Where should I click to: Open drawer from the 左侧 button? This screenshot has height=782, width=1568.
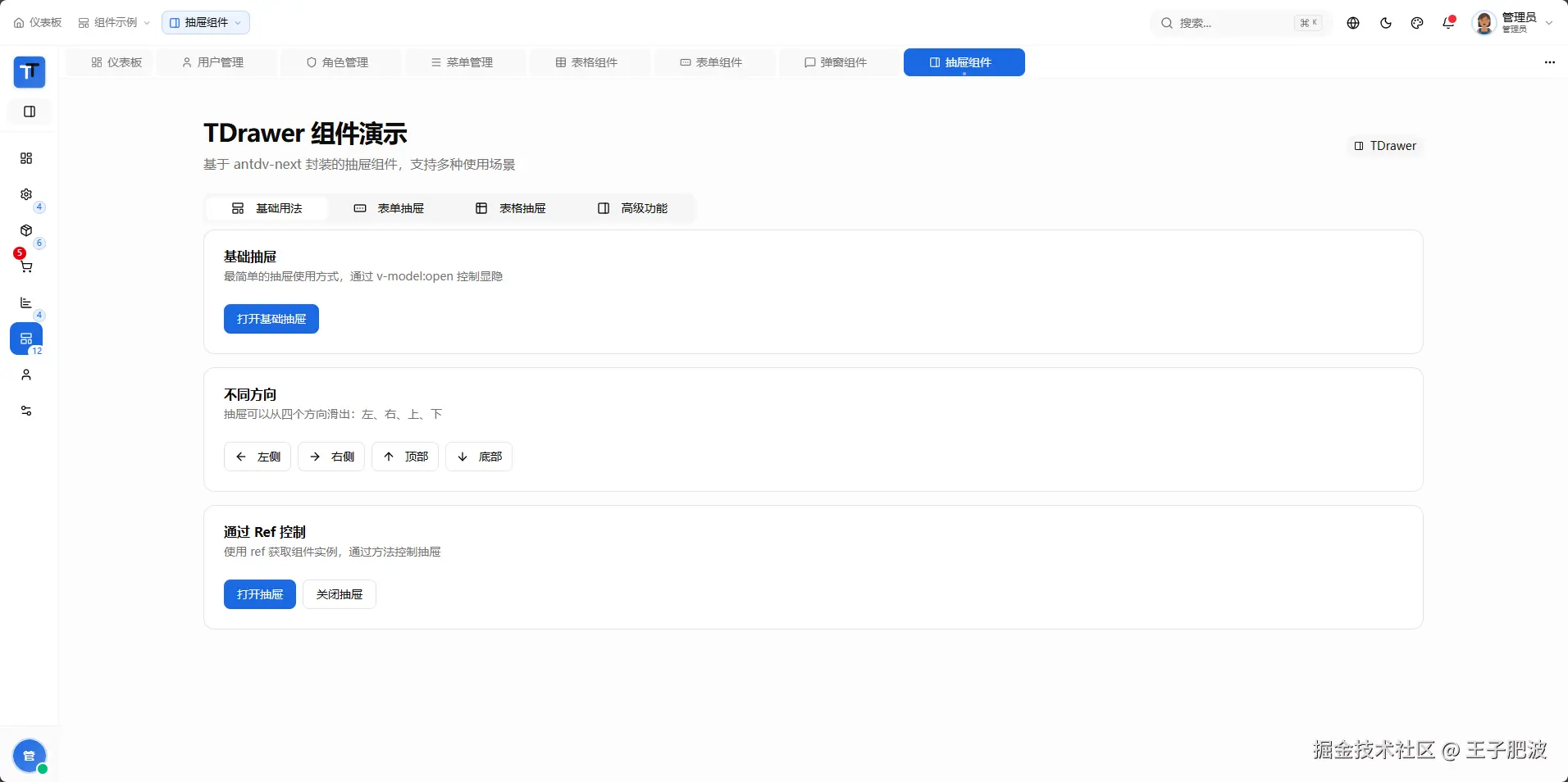pos(258,457)
